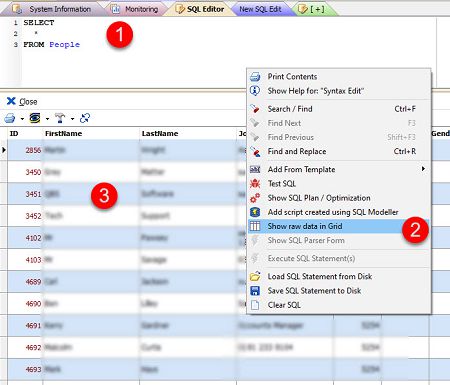Click the red bug Test SQL icon
This screenshot has width=450, height=385.
pos(255,184)
